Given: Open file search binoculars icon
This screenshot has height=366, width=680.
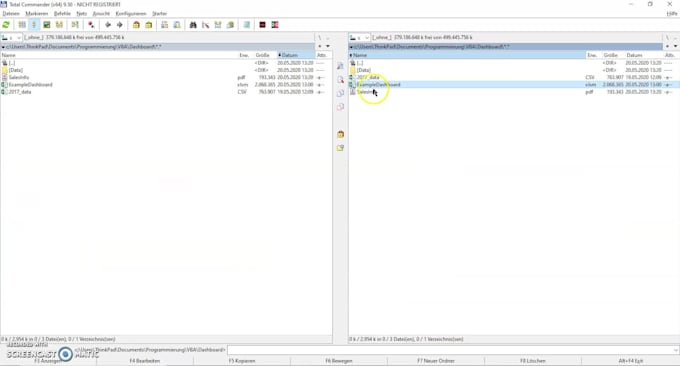Looking at the screenshot, I should pyautogui.click(x=193, y=25).
